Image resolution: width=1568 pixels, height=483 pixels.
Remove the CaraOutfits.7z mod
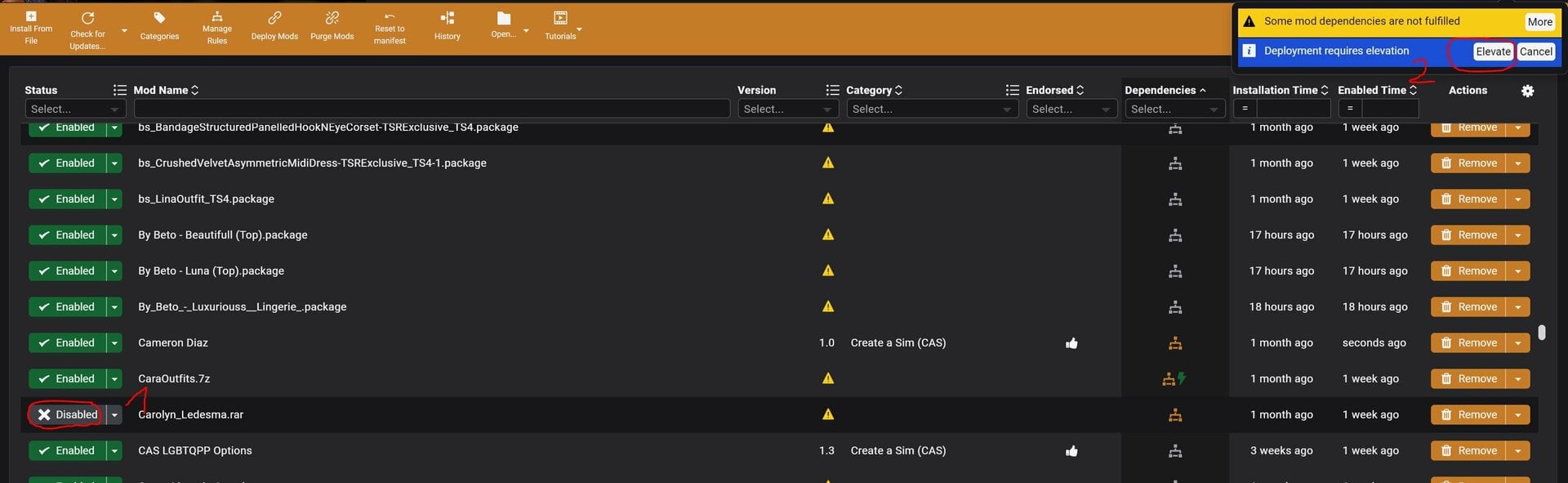(1468, 379)
